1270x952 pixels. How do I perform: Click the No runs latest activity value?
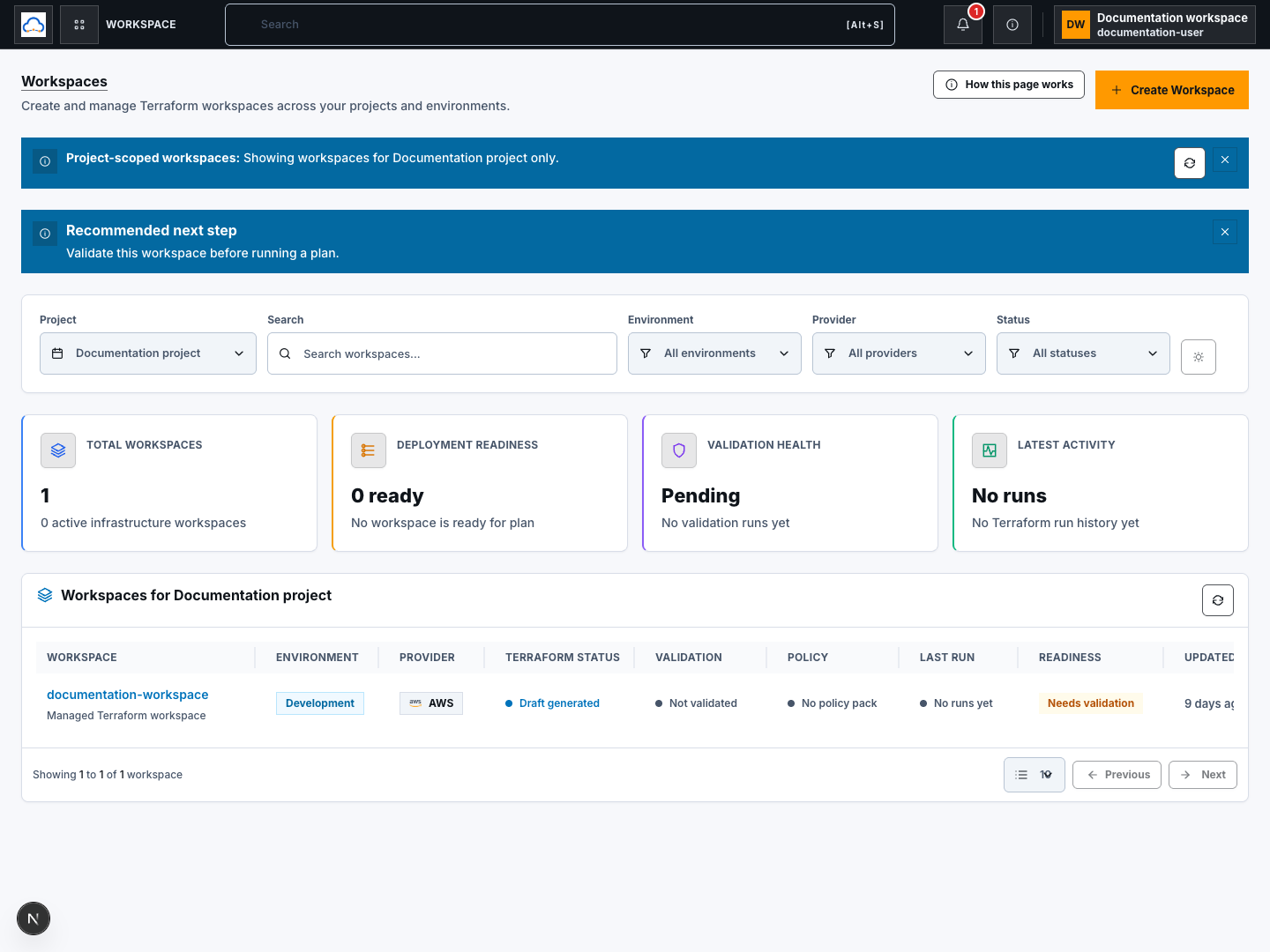(1009, 496)
